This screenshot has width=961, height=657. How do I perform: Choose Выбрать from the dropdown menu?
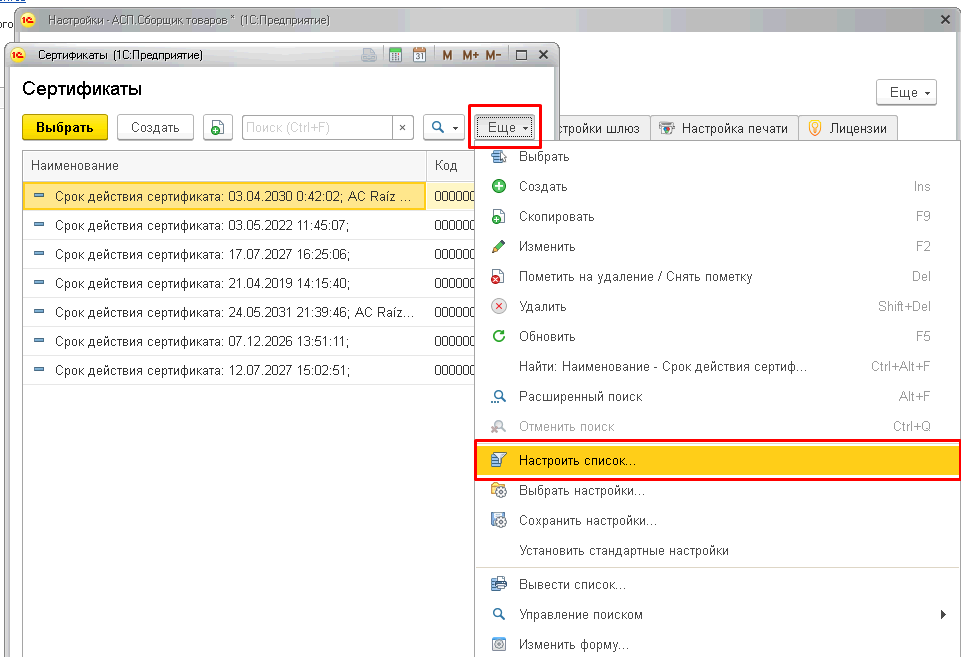[717, 157]
